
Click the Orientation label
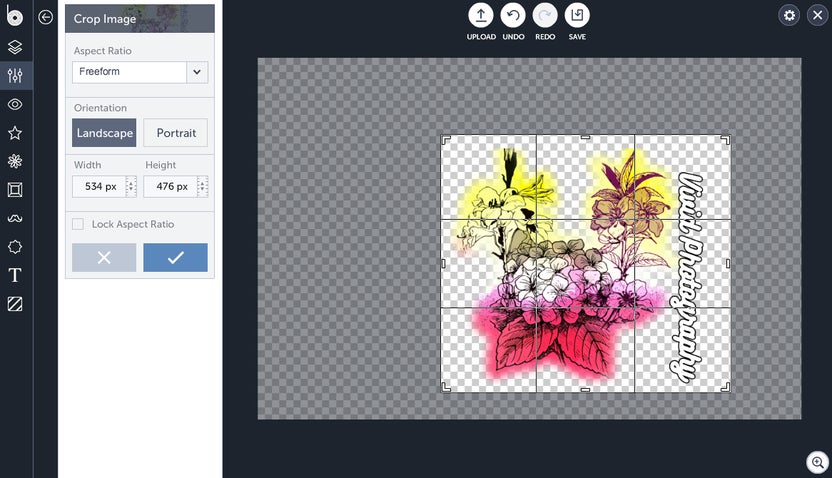[100, 108]
